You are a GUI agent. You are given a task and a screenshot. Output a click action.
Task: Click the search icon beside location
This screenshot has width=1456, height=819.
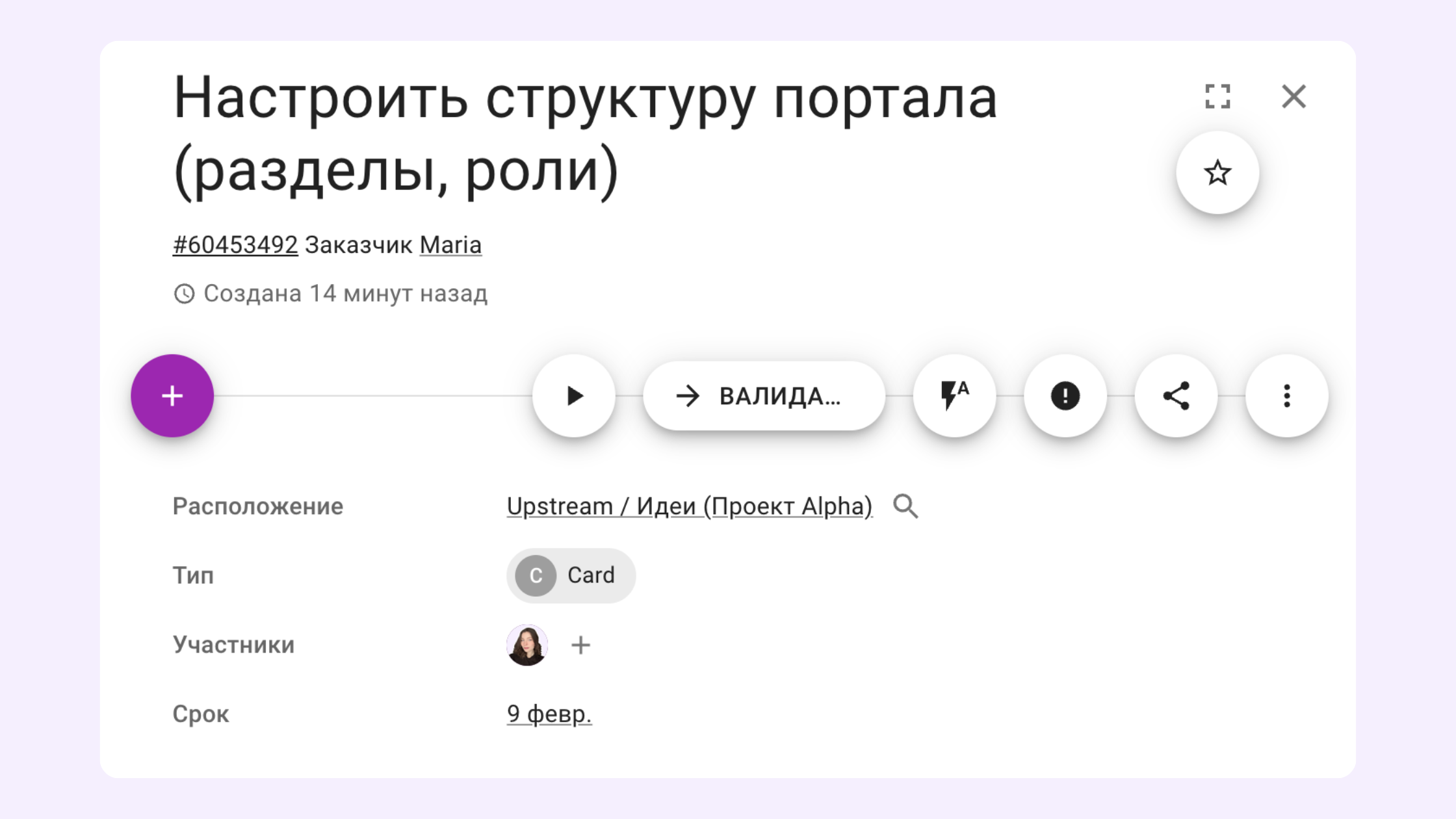click(905, 506)
